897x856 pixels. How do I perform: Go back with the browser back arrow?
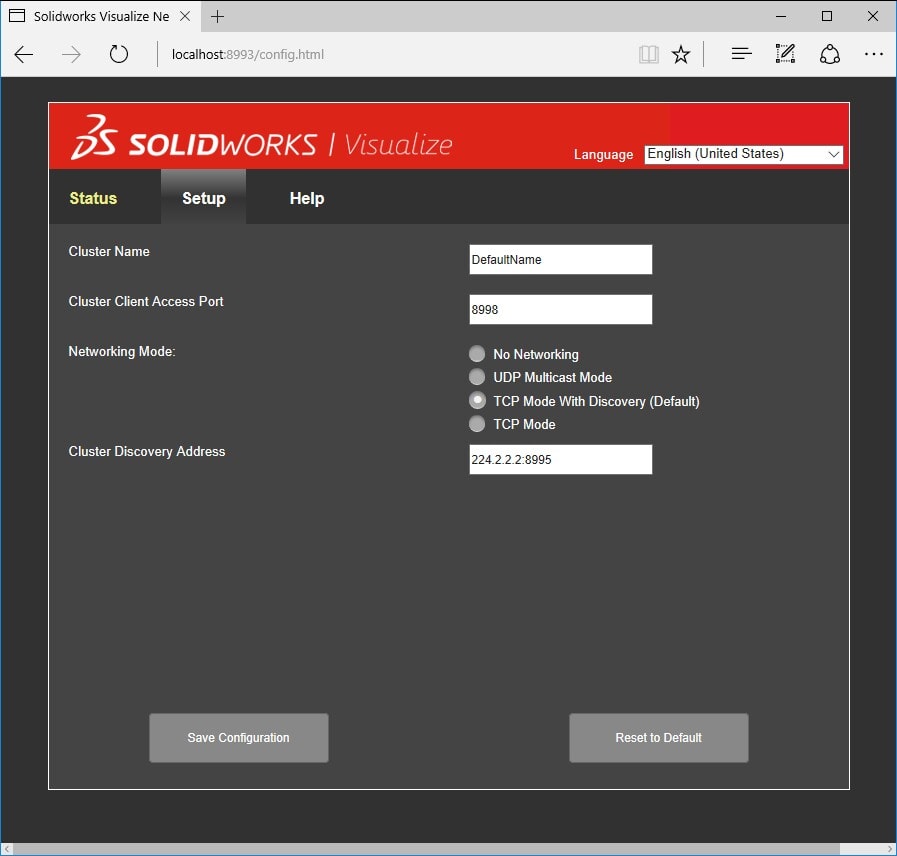(x=24, y=54)
